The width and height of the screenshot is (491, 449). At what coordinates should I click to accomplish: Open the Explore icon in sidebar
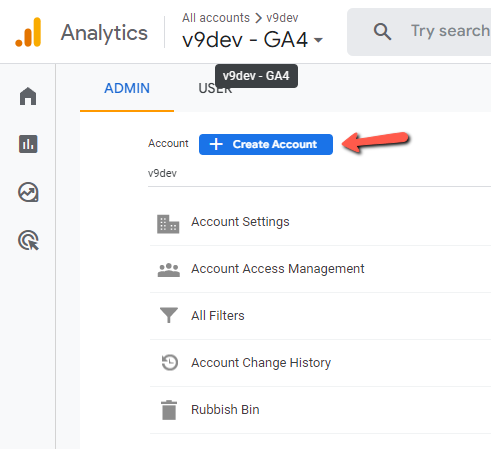(x=28, y=192)
